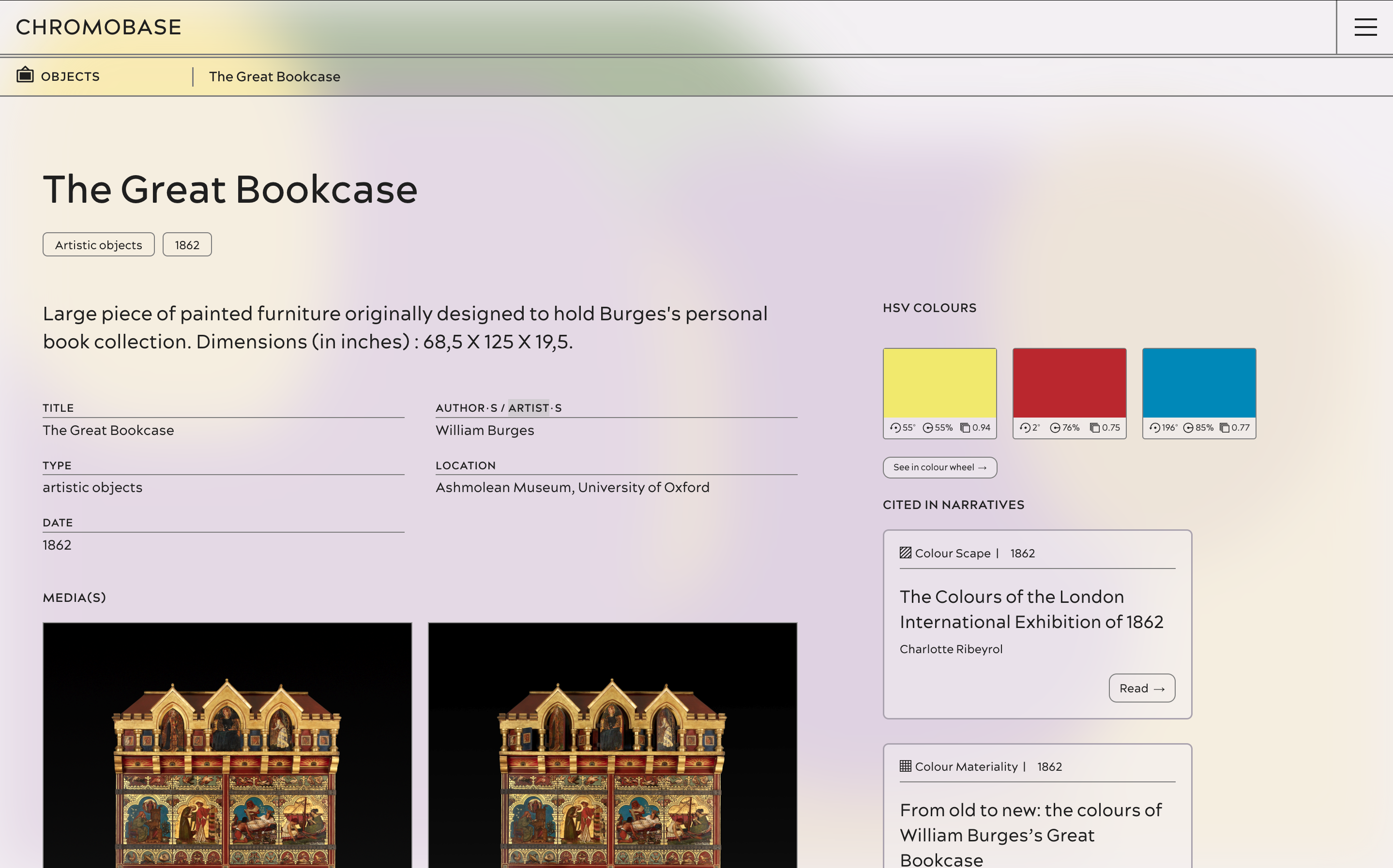Click the title field value The Great Bookcase
Viewport: 1393px width, 868px height.
[108, 430]
